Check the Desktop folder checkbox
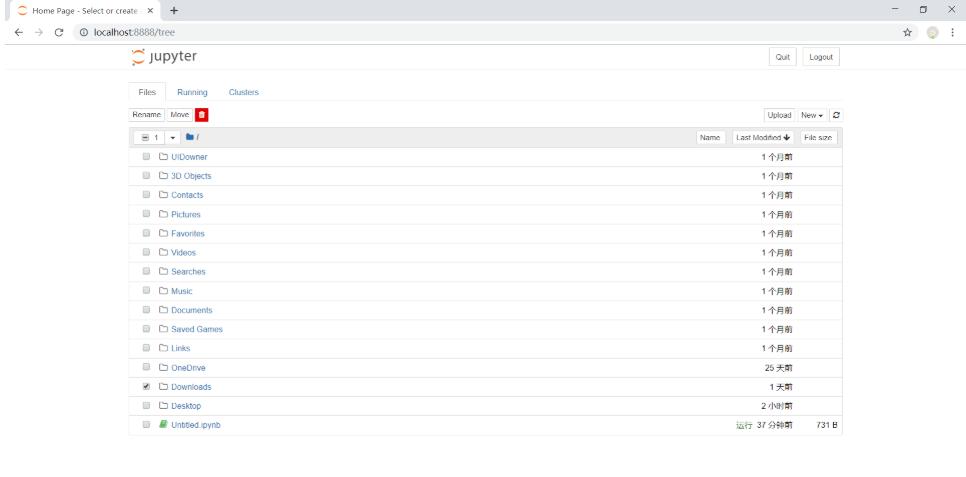The width and height of the screenshot is (966, 477). pyautogui.click(x=146, y=406)
